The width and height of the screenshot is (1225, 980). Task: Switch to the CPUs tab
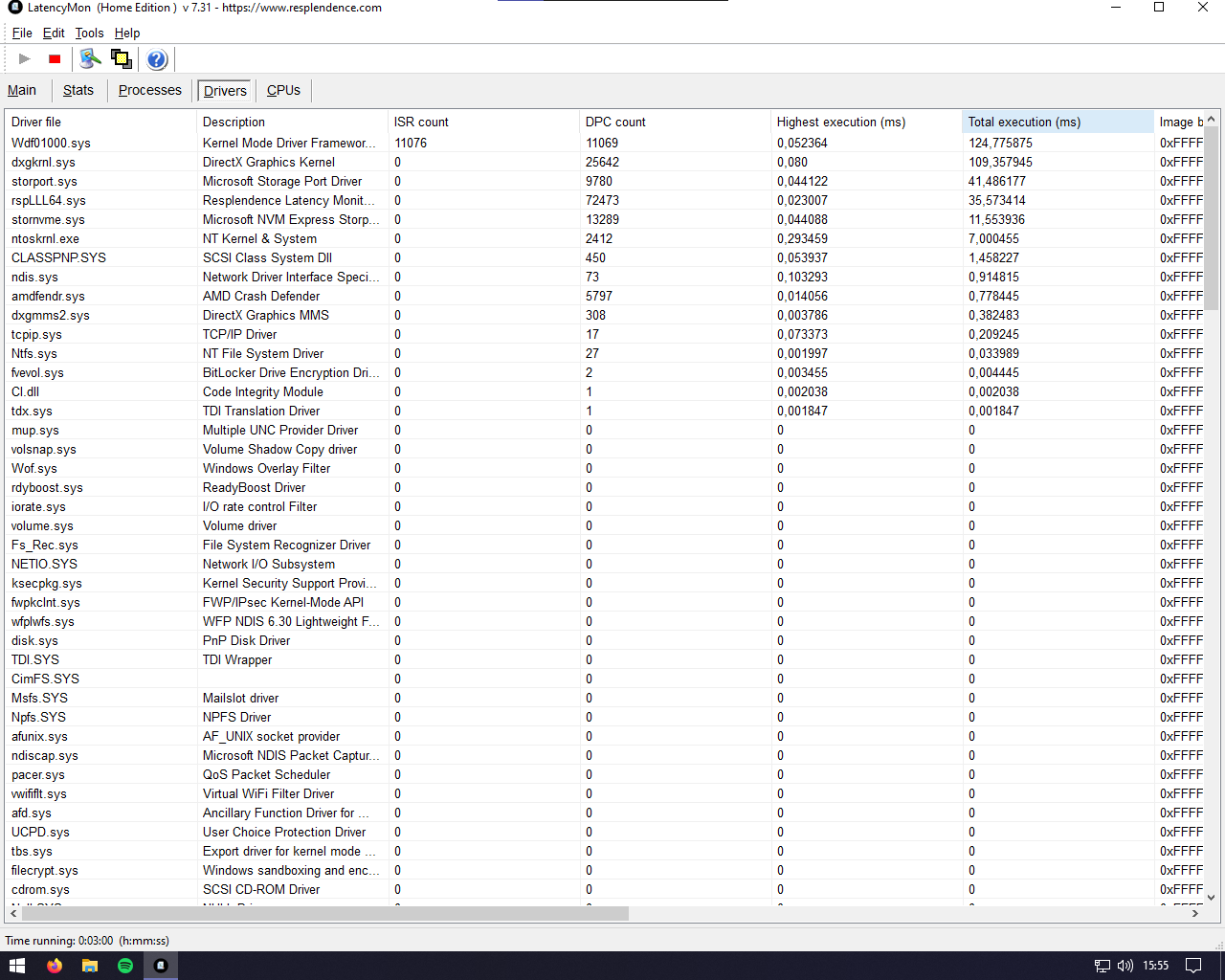(x=283, y=90)
